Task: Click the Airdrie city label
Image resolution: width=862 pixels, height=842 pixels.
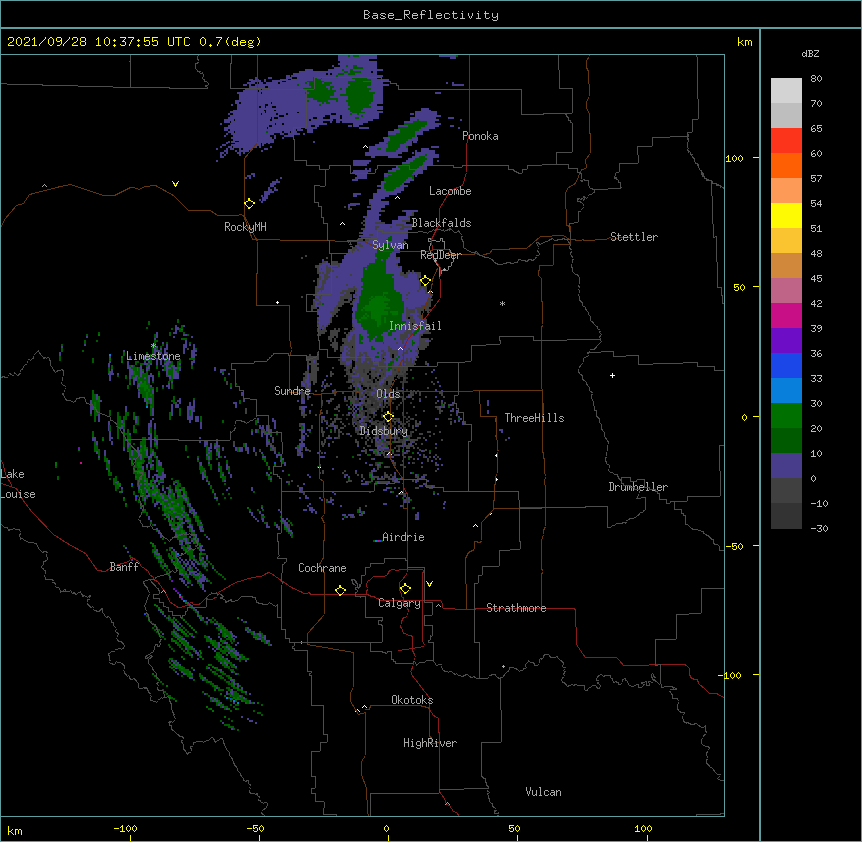Action: [x=403, y=537]
